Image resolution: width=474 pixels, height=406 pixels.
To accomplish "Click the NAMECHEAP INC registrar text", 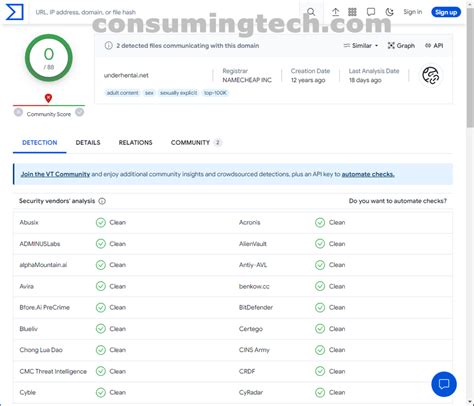I will tap(247, 80).
